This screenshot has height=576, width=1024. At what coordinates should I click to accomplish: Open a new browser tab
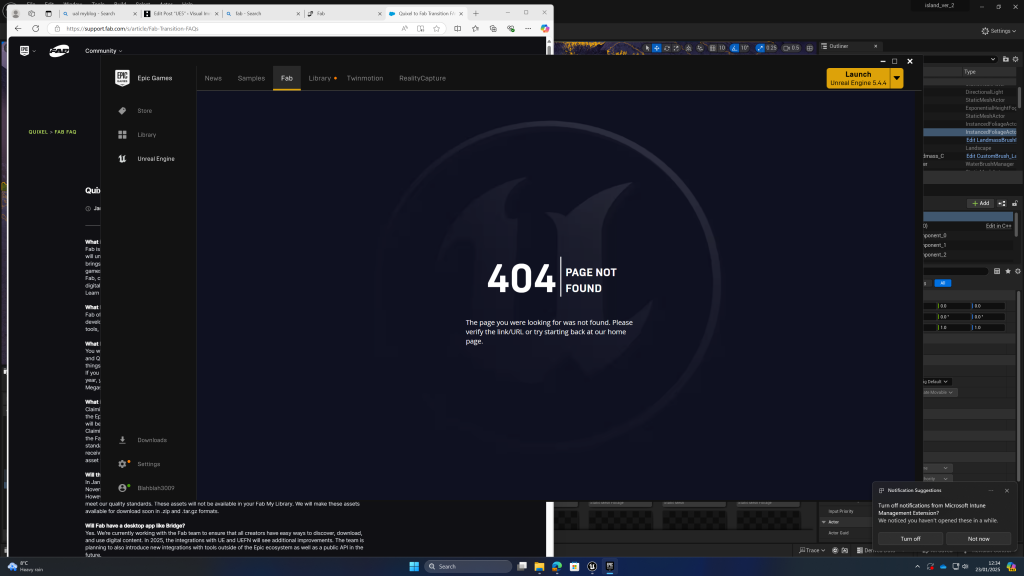(475, 13)
